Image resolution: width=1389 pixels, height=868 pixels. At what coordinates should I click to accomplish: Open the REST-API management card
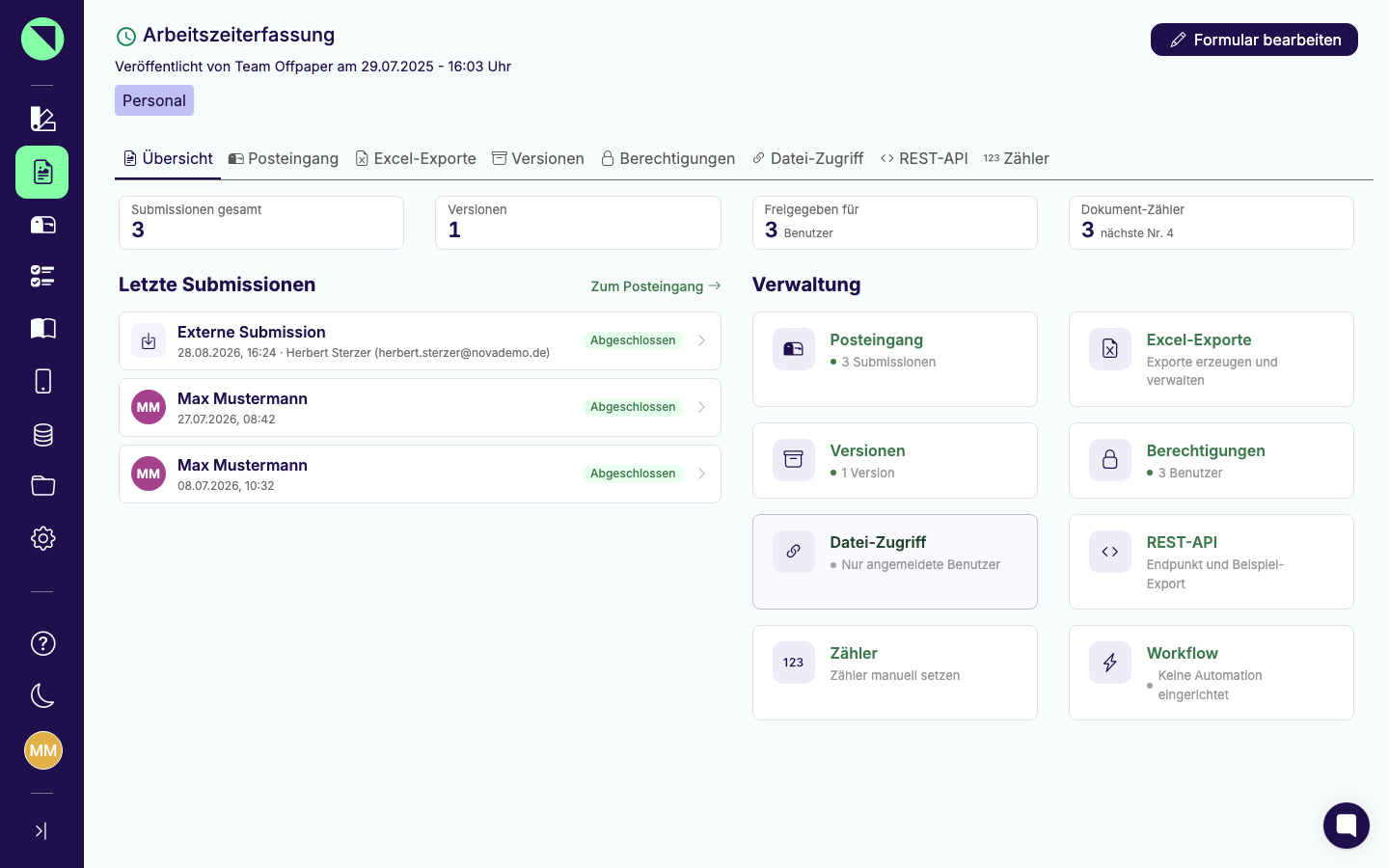(1212, 561)
